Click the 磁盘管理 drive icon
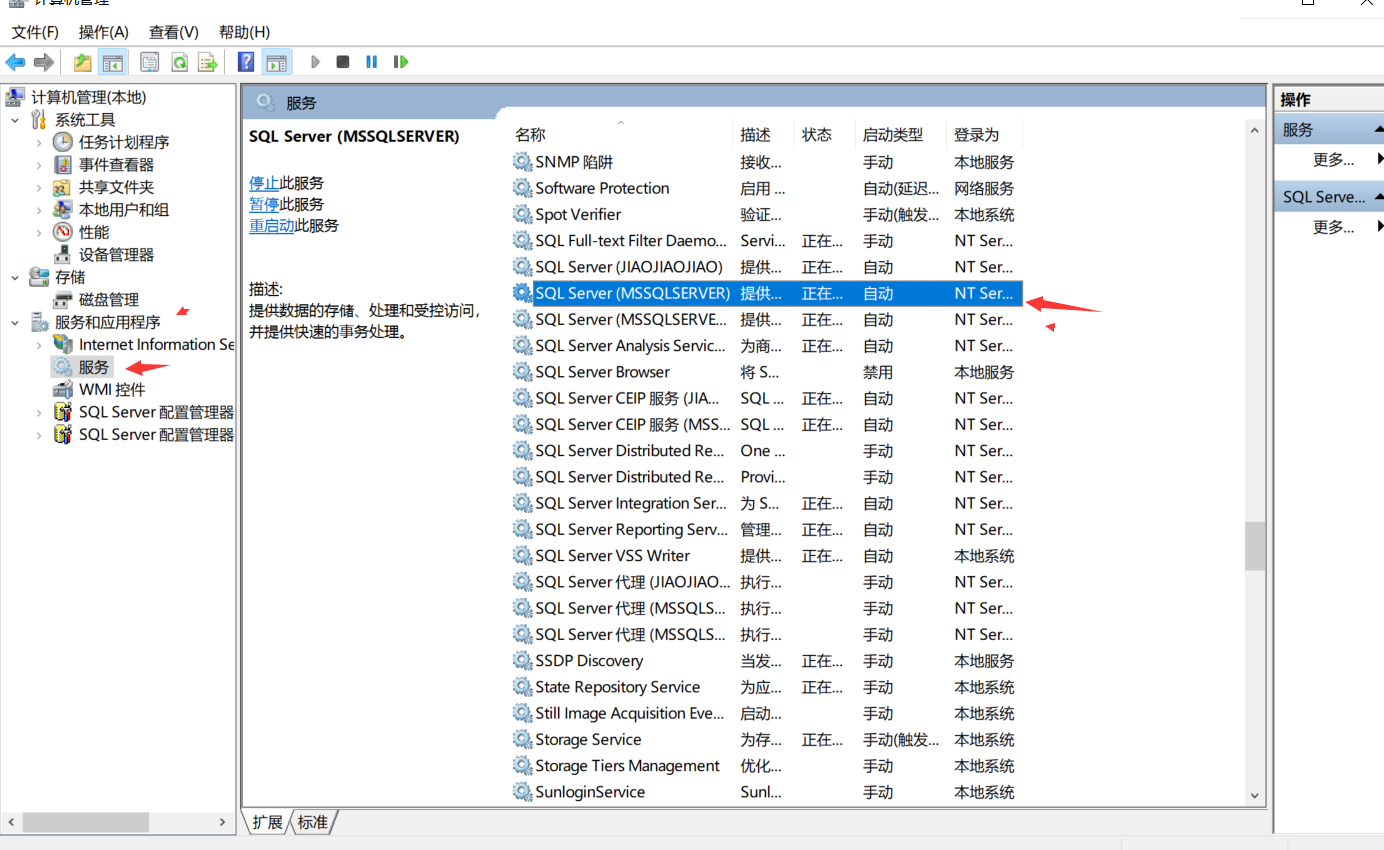Image resolution: width=1384 pixels, height=850 pixels. click(x=63, y=300)
